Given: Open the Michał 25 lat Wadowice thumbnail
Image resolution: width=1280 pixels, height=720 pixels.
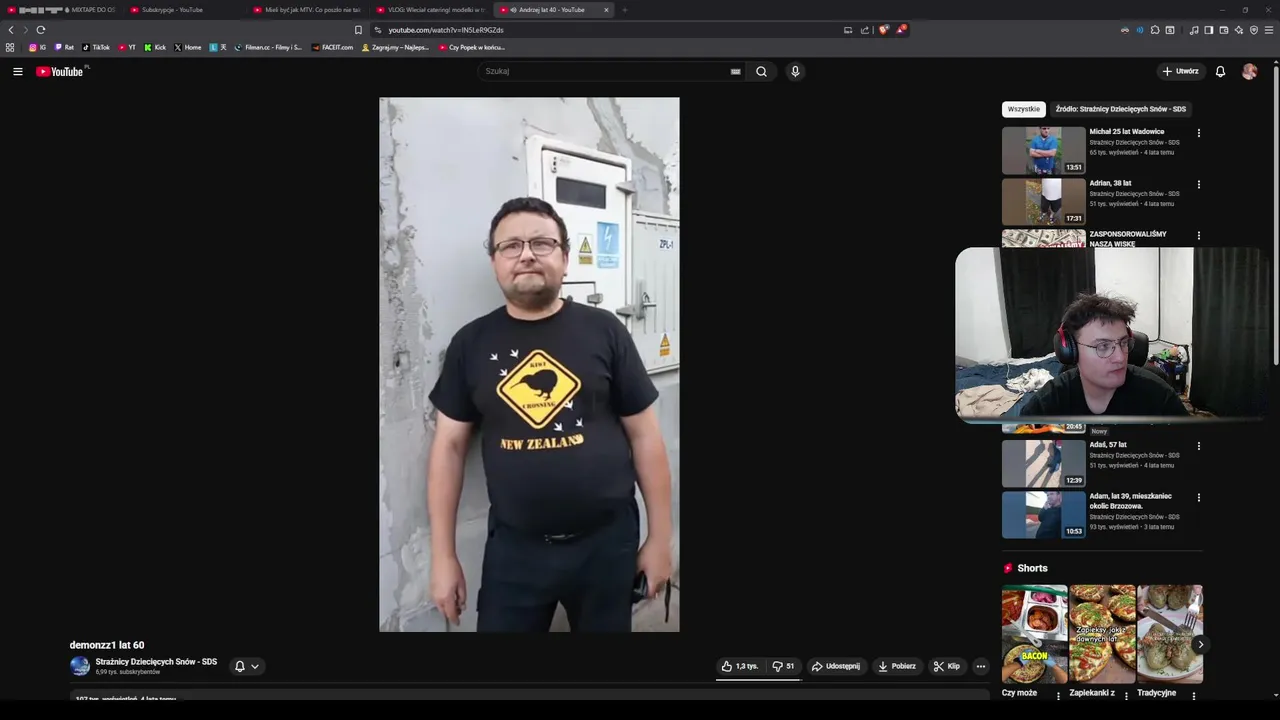Looking at the screenshot, I should [1043, 150].
